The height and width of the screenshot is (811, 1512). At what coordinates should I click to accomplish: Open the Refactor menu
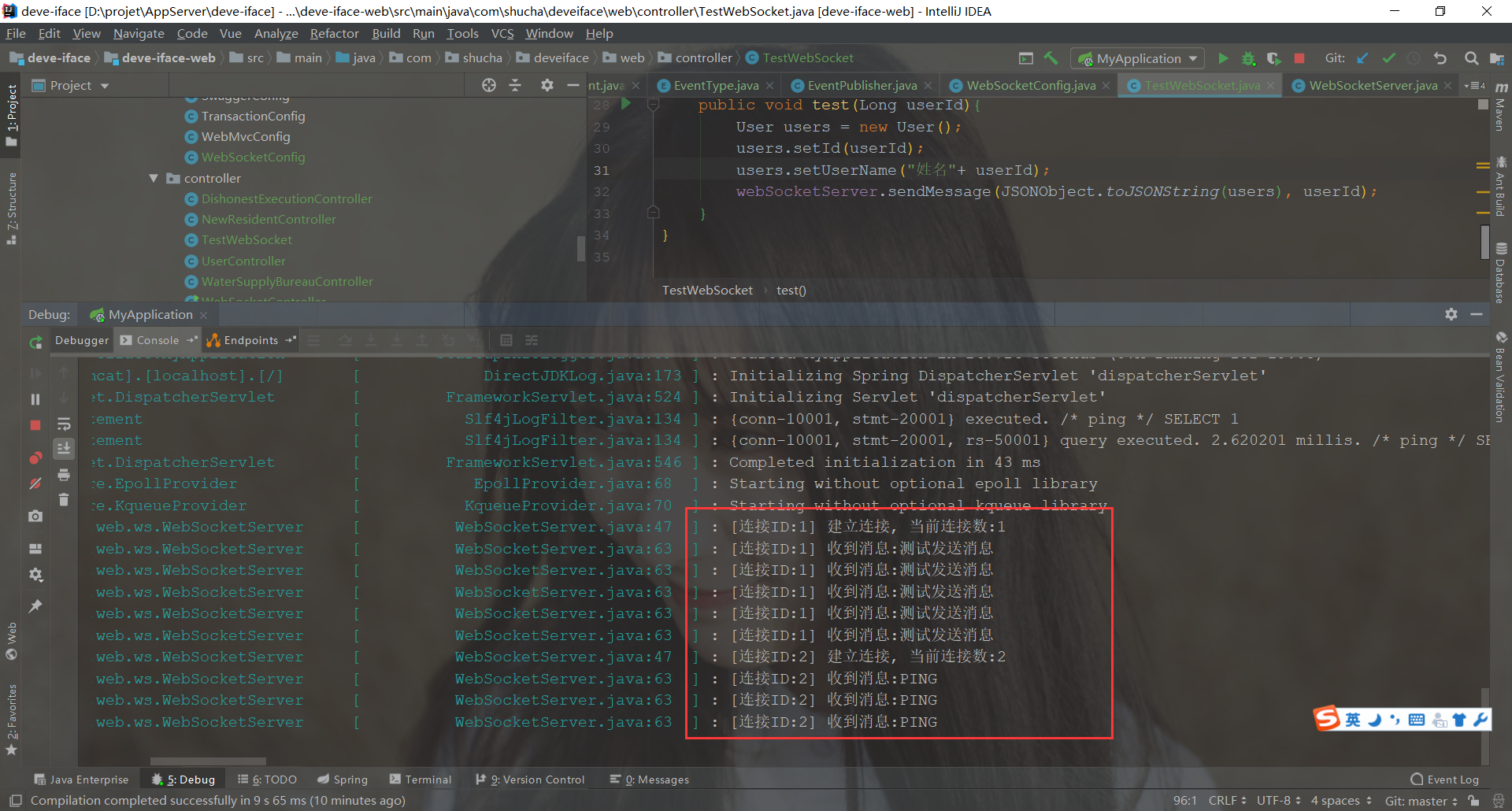tap(334, 34)
